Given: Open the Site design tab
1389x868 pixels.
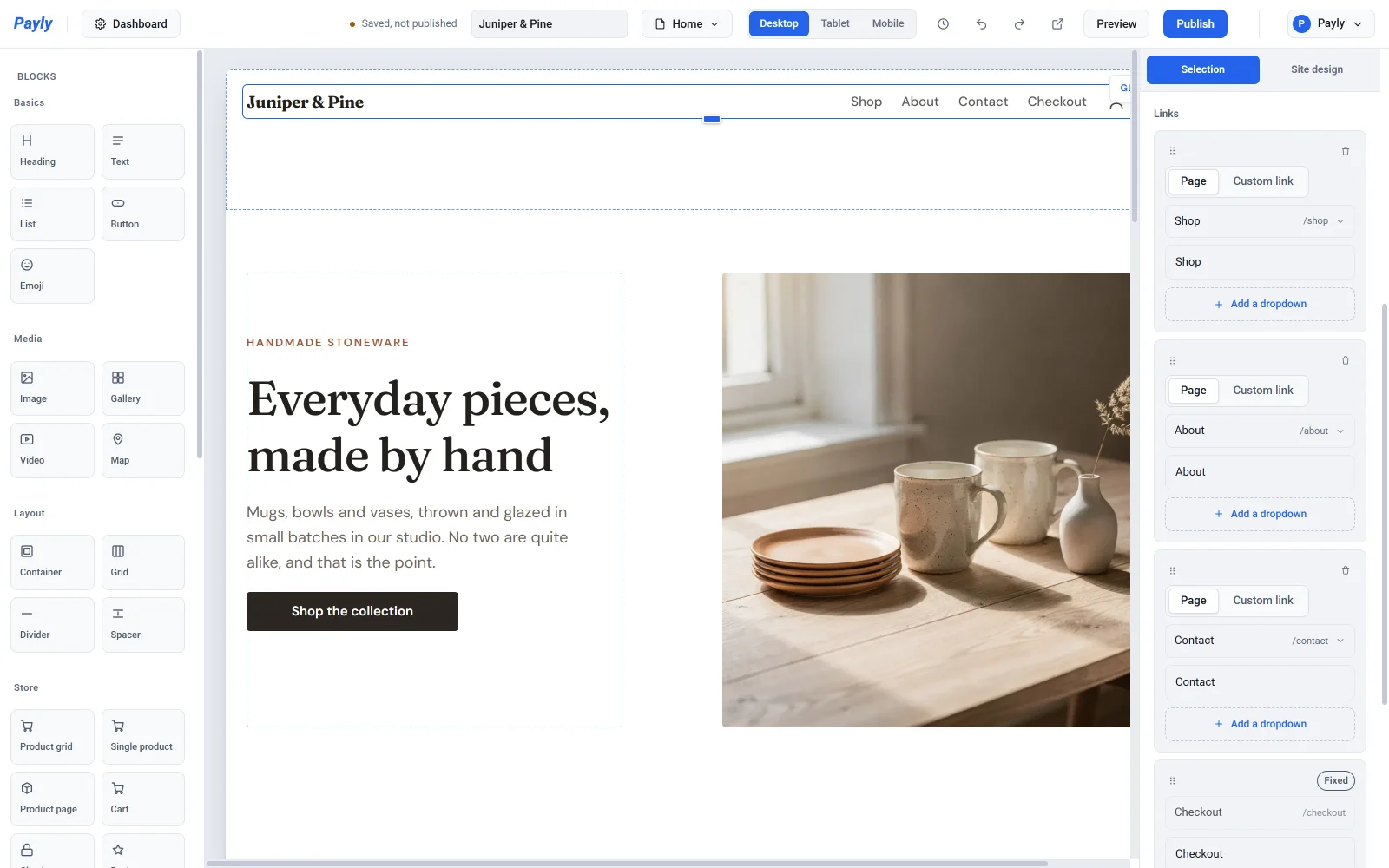Looking at the screenshot, I should click(1316, 69).
